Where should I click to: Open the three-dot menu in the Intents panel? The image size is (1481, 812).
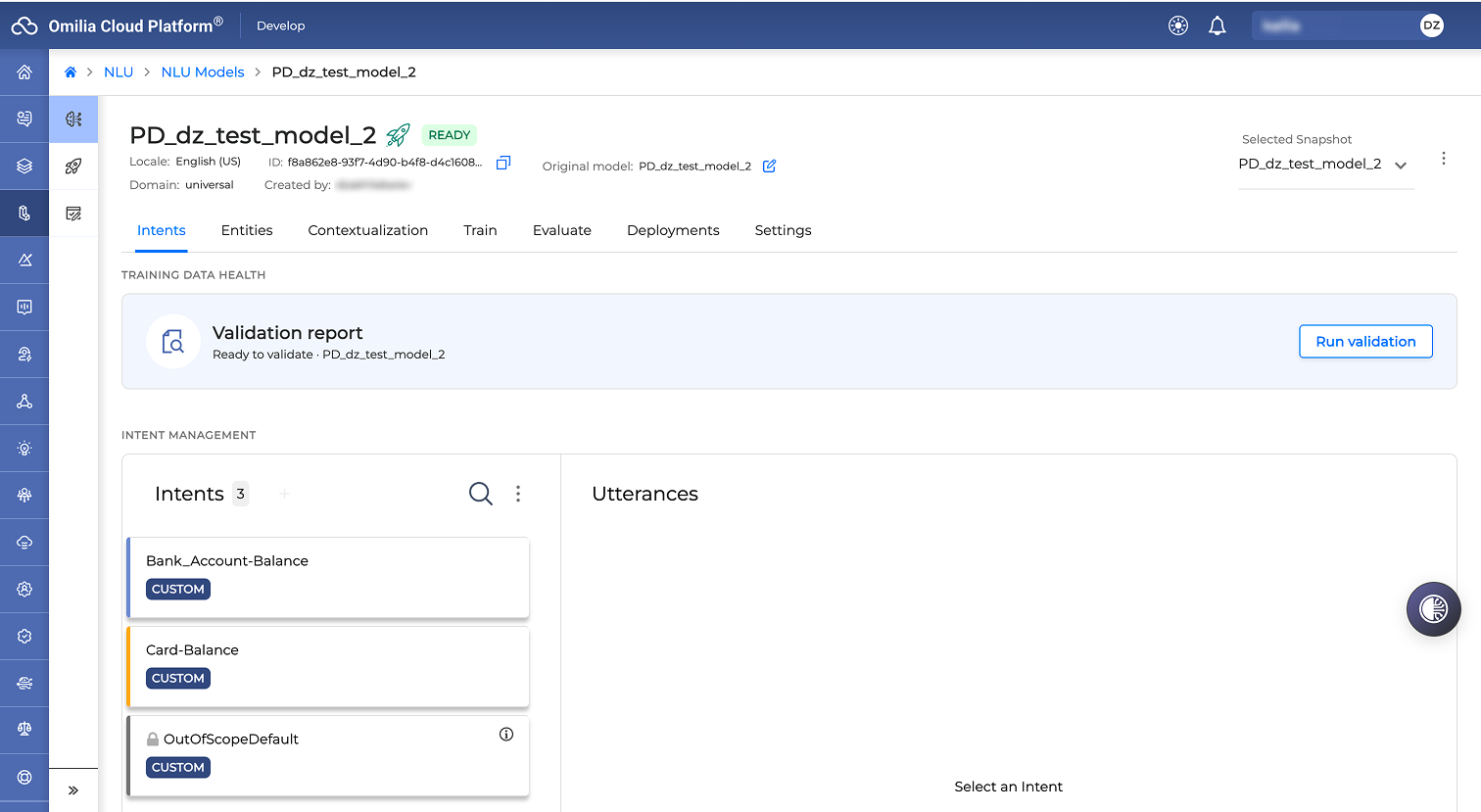click(518, 494)
